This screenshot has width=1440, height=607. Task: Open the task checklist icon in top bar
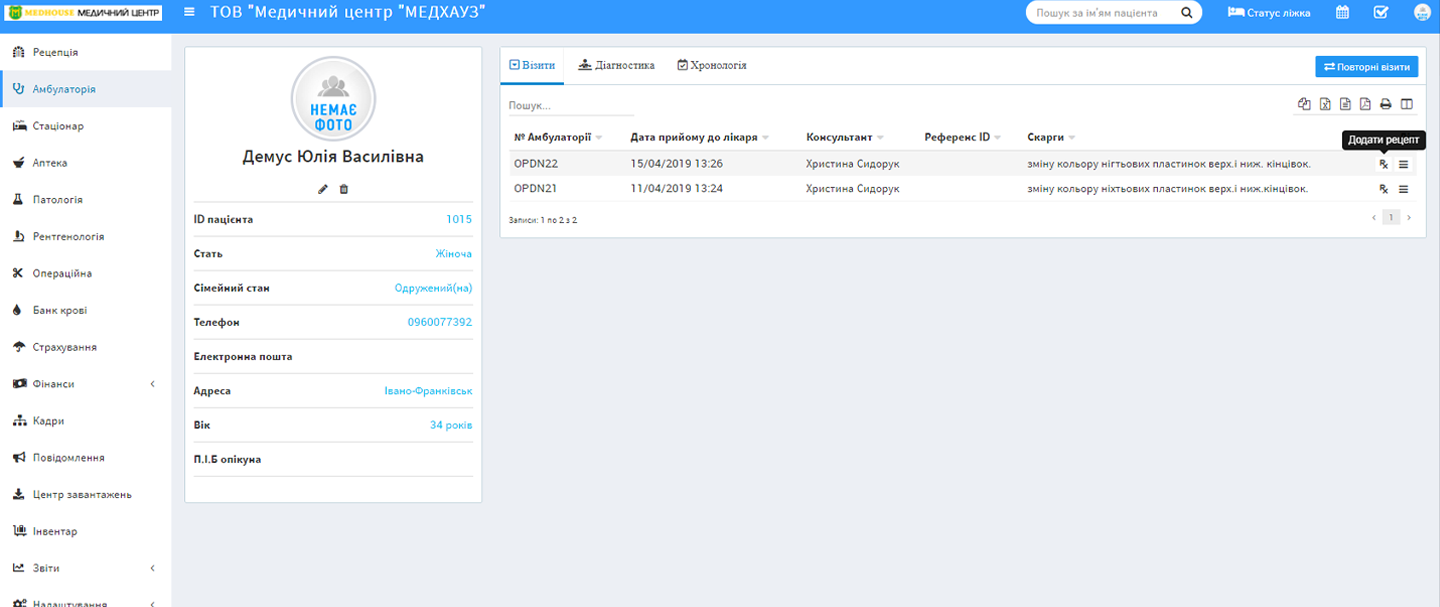tap(1381, 13)
